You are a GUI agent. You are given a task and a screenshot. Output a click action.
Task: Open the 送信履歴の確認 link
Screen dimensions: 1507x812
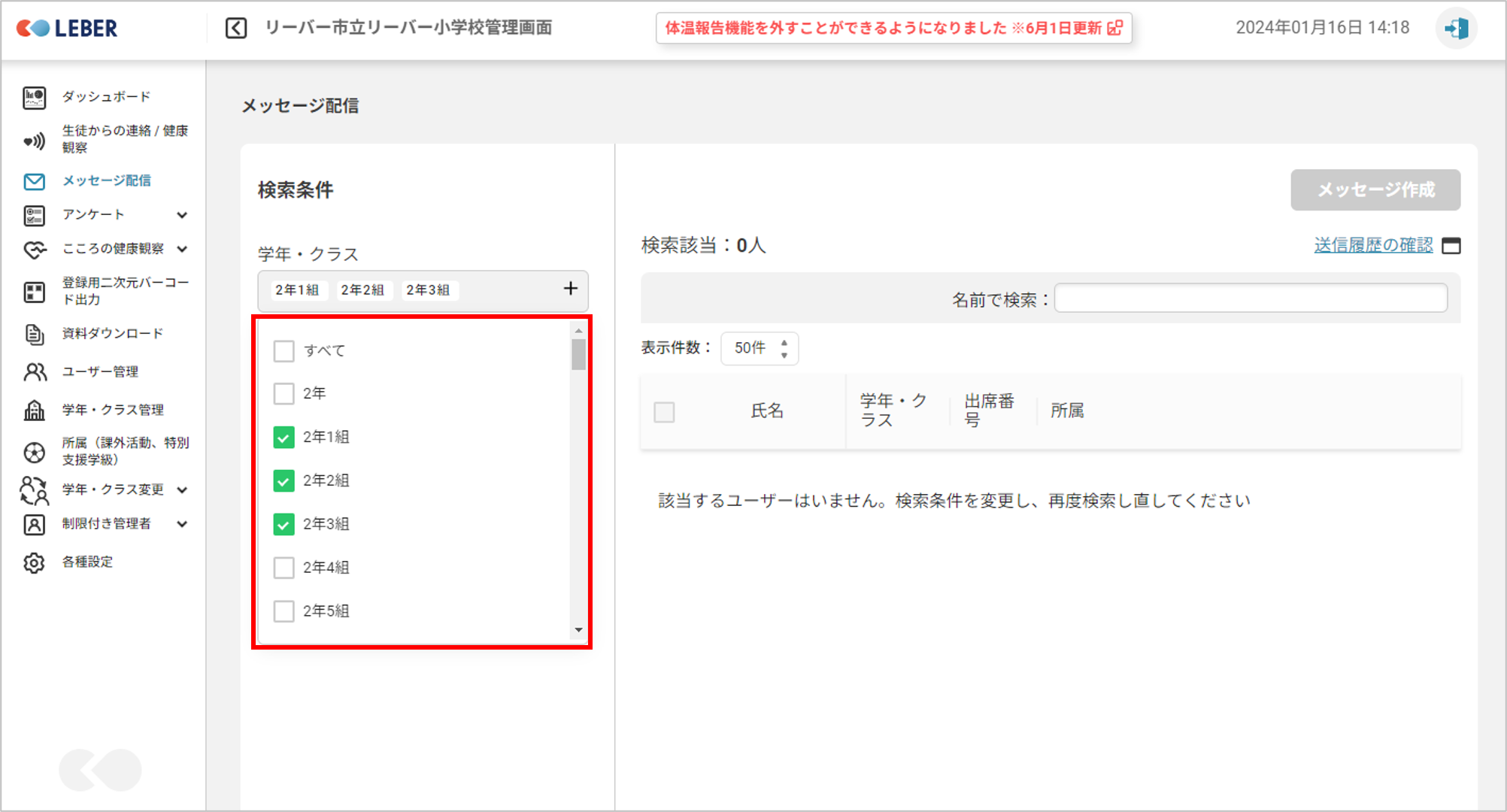pyautogui.click(x=1373, y=245)
